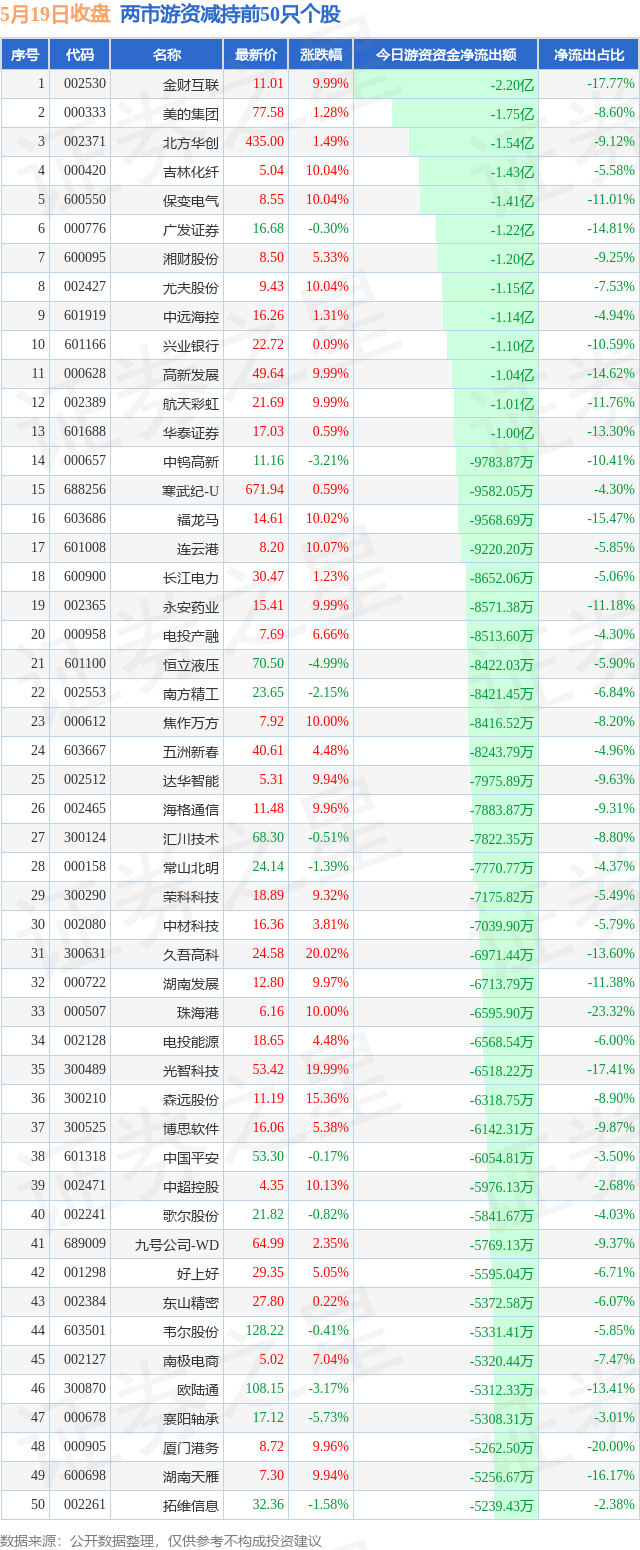The width and height of the screenshot is (640, 1550).
Task: Select stock name 中远海控
Action: [x=192, y=316]
